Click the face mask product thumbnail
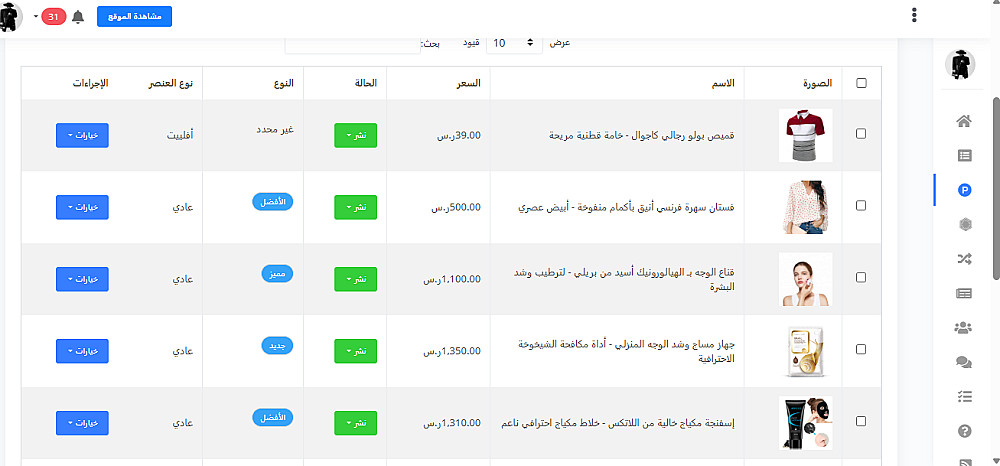Image resolution: width=1000 pixels, height=466 pixels. click(x=805, y=279)
